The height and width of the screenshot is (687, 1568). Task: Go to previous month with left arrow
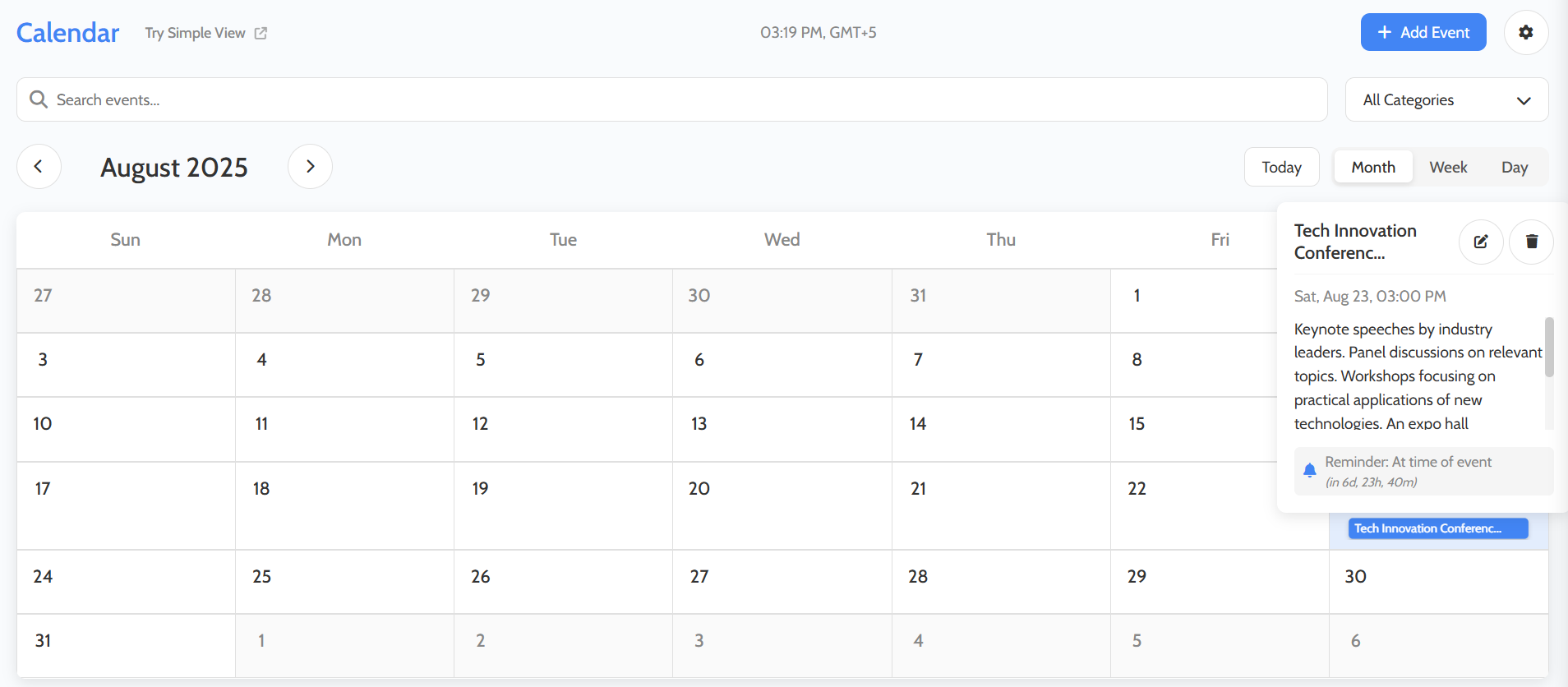click(39, 166)
